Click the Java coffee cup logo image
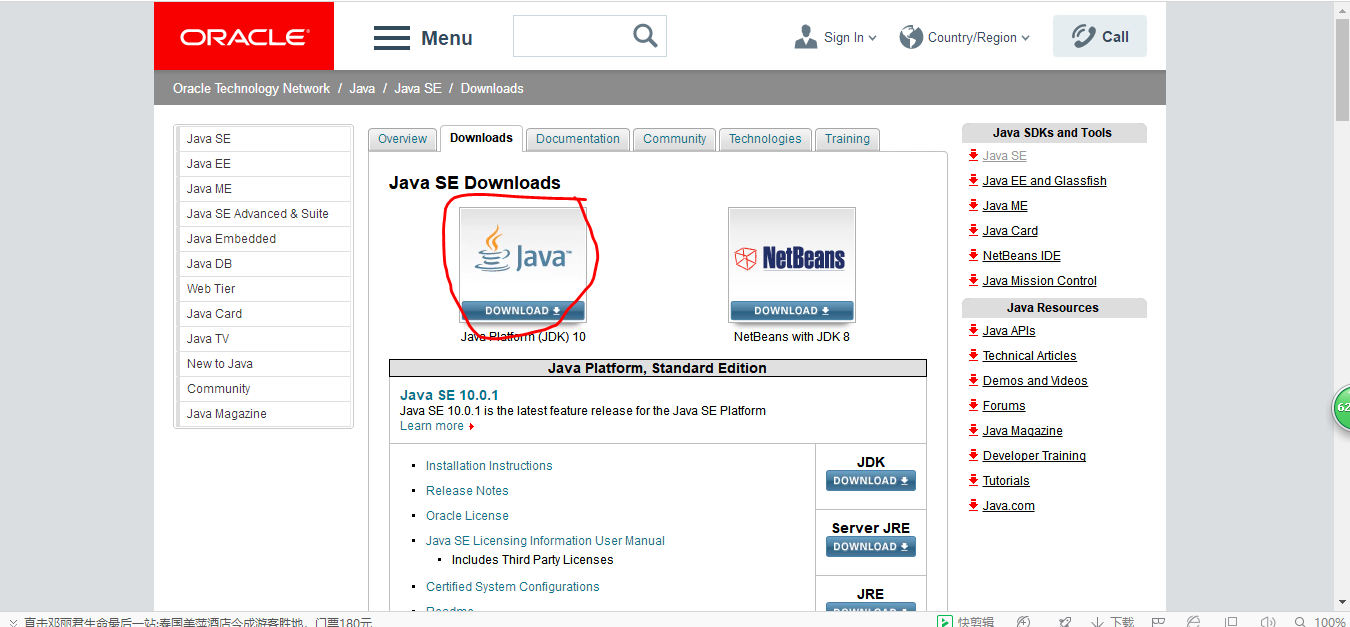 tap(522, 252)
